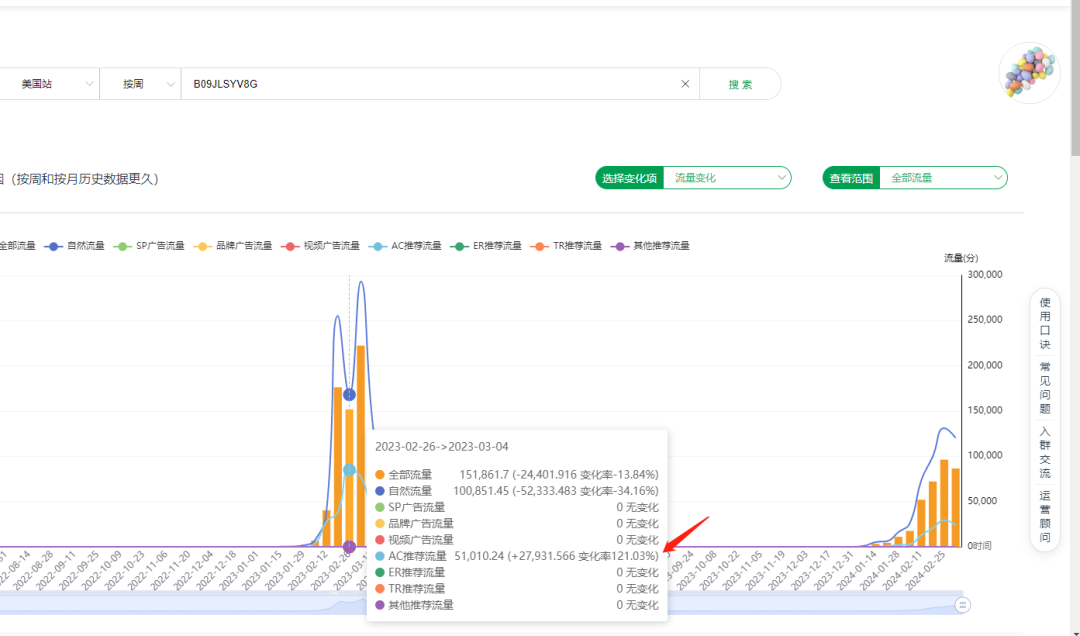This screenshot has width=1080, height=636.
Task: Toggle AC推荐流量 legend series
Action: coord(405,246)
